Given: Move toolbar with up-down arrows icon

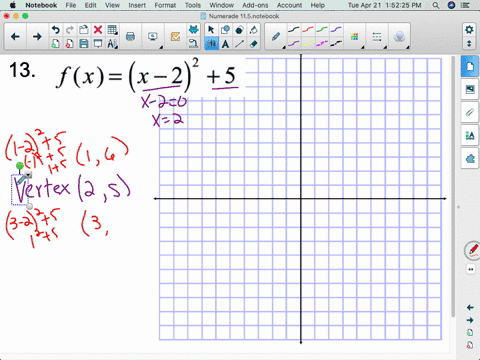Looking at the screenshot, I should coord(469,44).
